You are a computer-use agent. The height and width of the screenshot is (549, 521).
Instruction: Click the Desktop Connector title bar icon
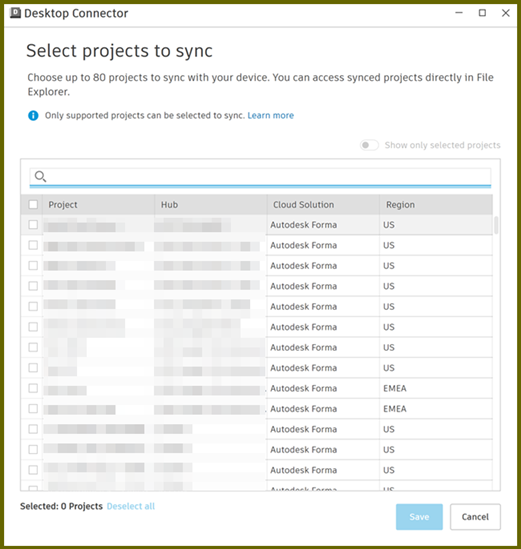tap(15, 13)
